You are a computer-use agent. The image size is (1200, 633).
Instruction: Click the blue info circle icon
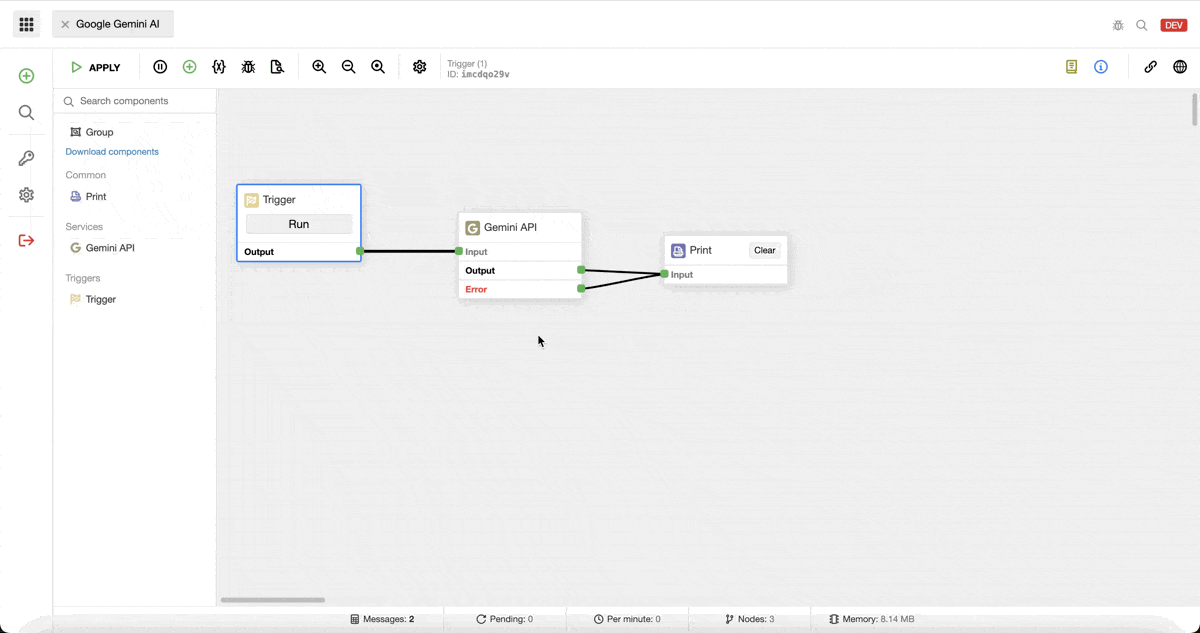coord(1101,67)
